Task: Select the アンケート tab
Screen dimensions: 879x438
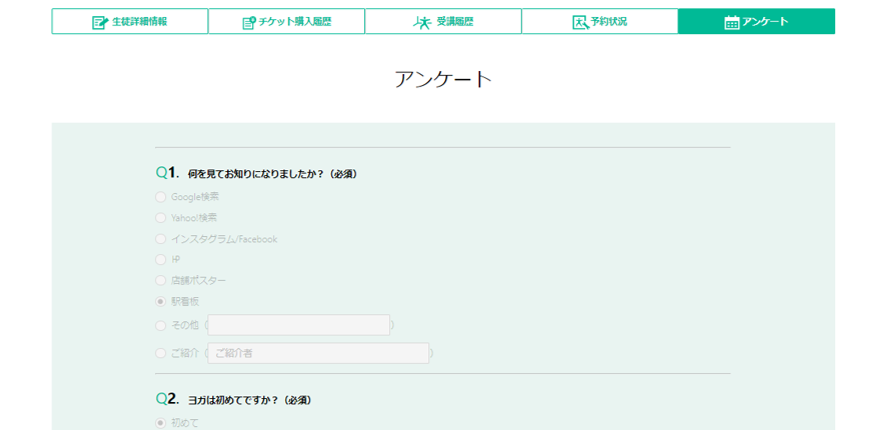Action: point(756,21)
